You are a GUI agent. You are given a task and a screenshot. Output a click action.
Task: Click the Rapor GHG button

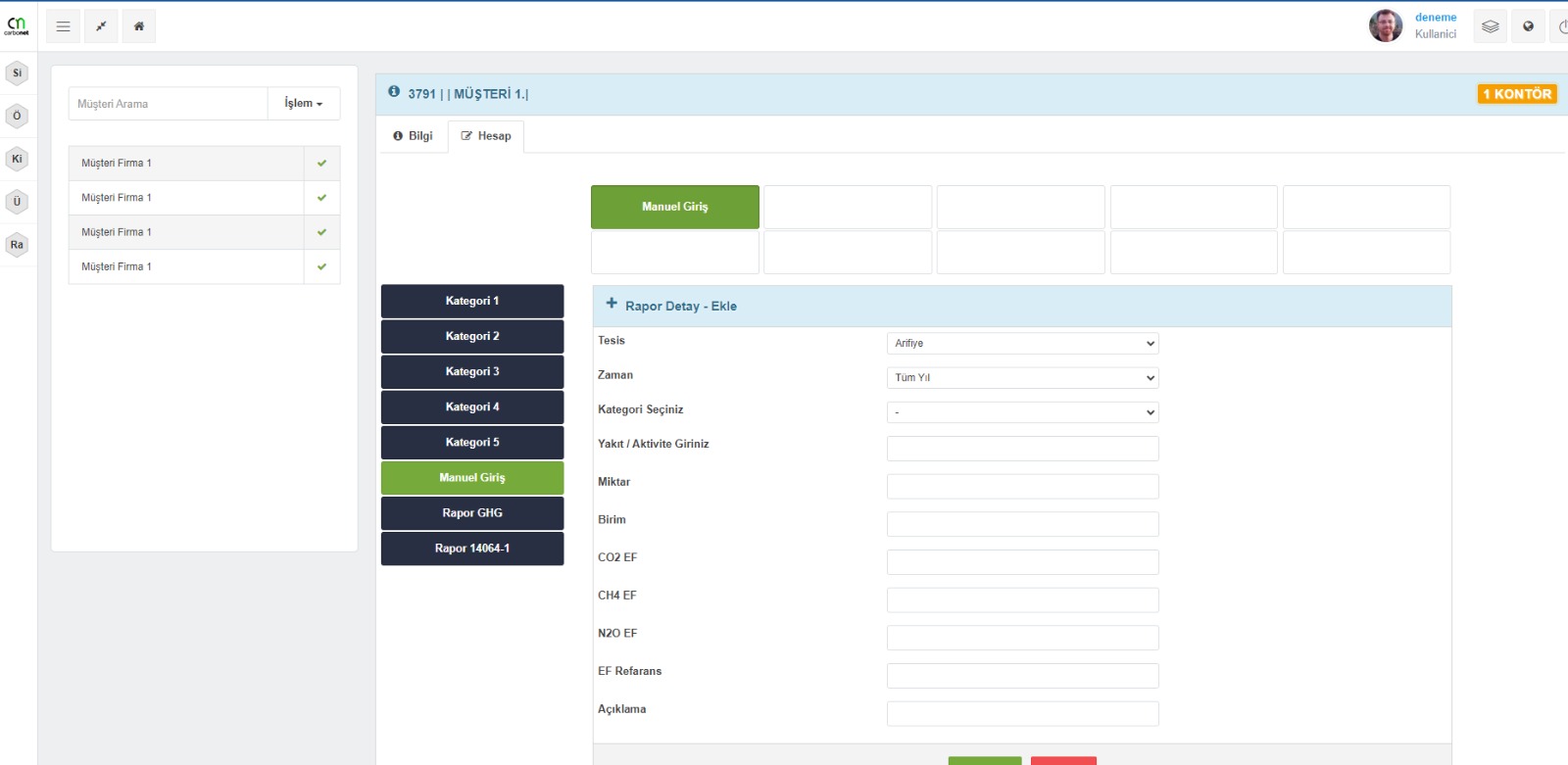pos(472,513)
